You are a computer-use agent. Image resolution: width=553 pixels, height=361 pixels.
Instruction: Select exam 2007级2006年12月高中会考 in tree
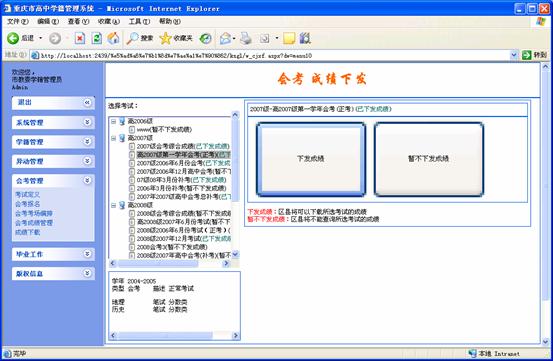point(183,171)
